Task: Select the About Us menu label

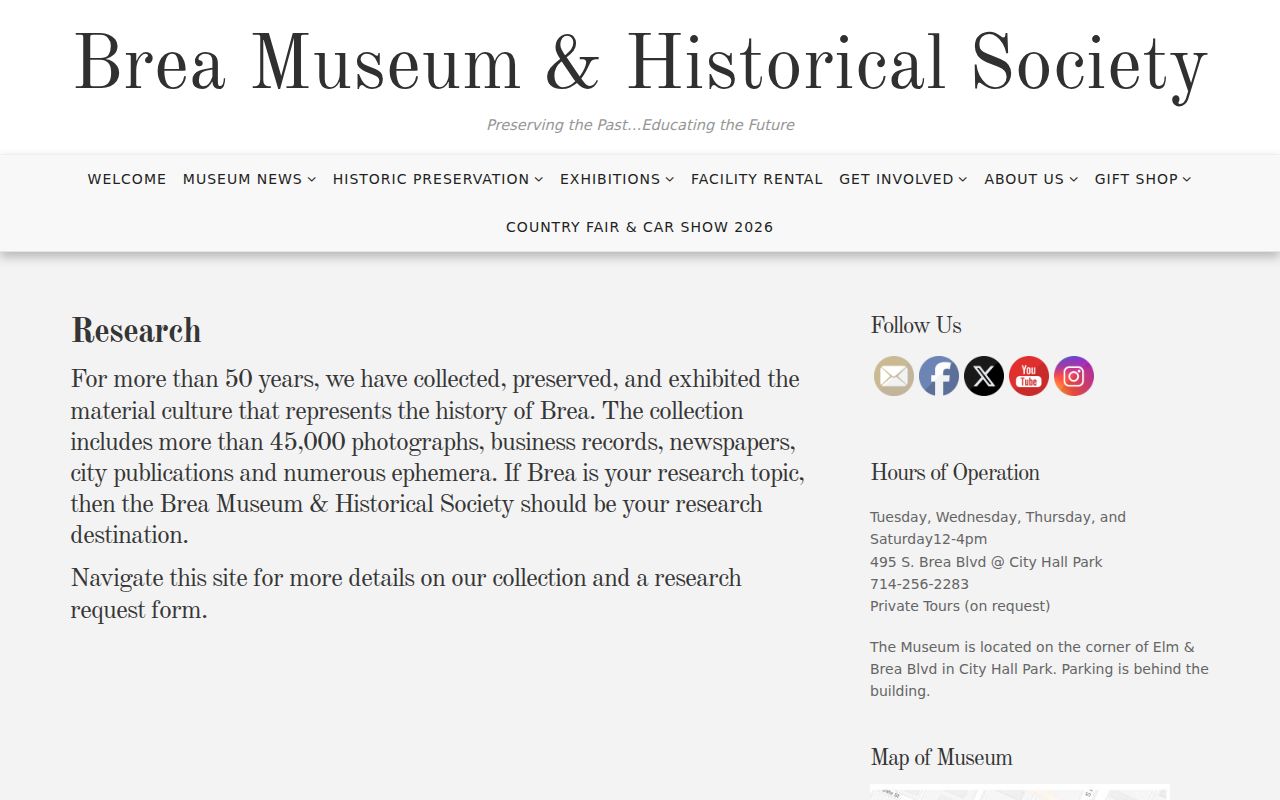Action: coord(1024,179)
